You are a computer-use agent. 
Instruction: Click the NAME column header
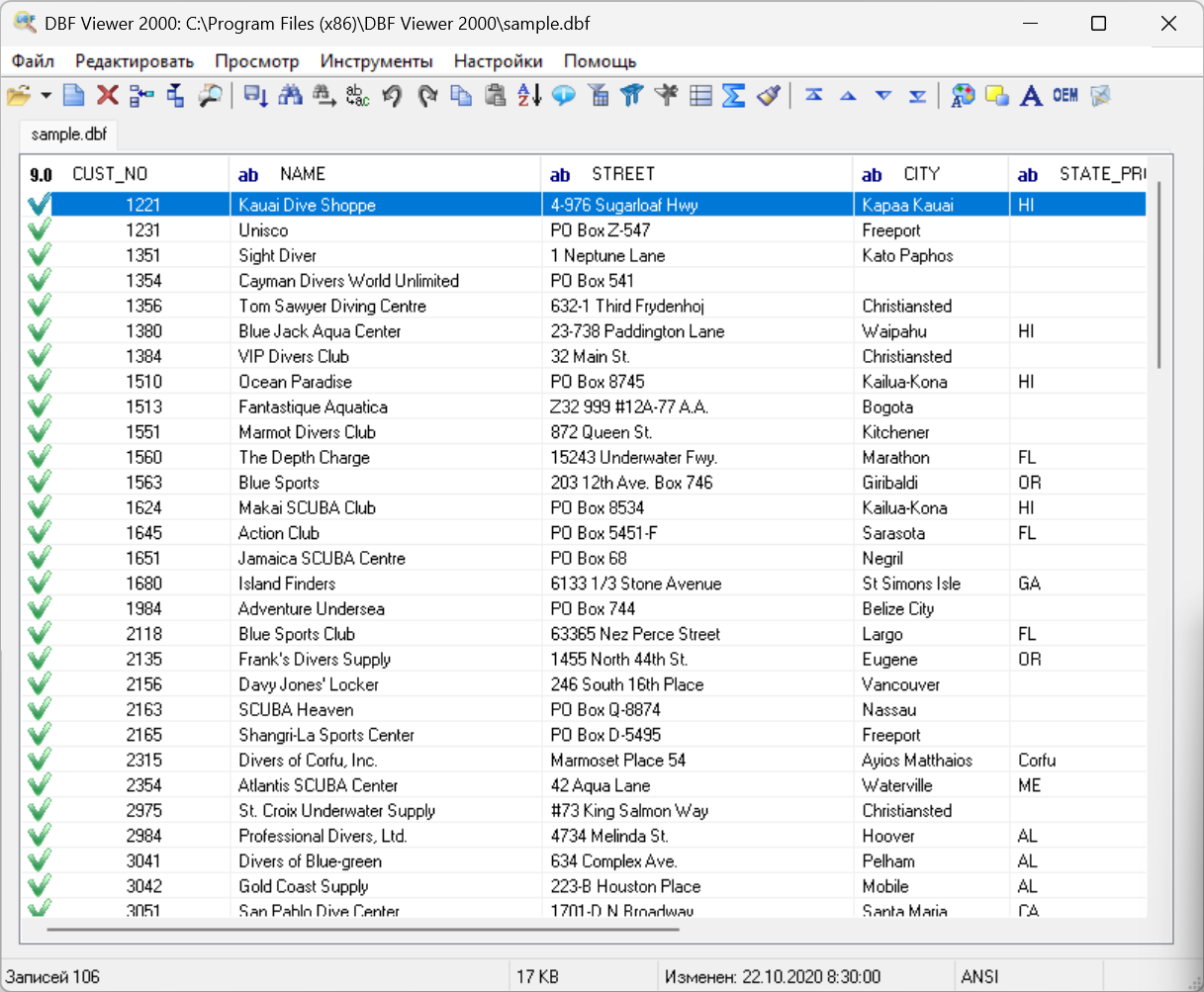coord(302,174)
